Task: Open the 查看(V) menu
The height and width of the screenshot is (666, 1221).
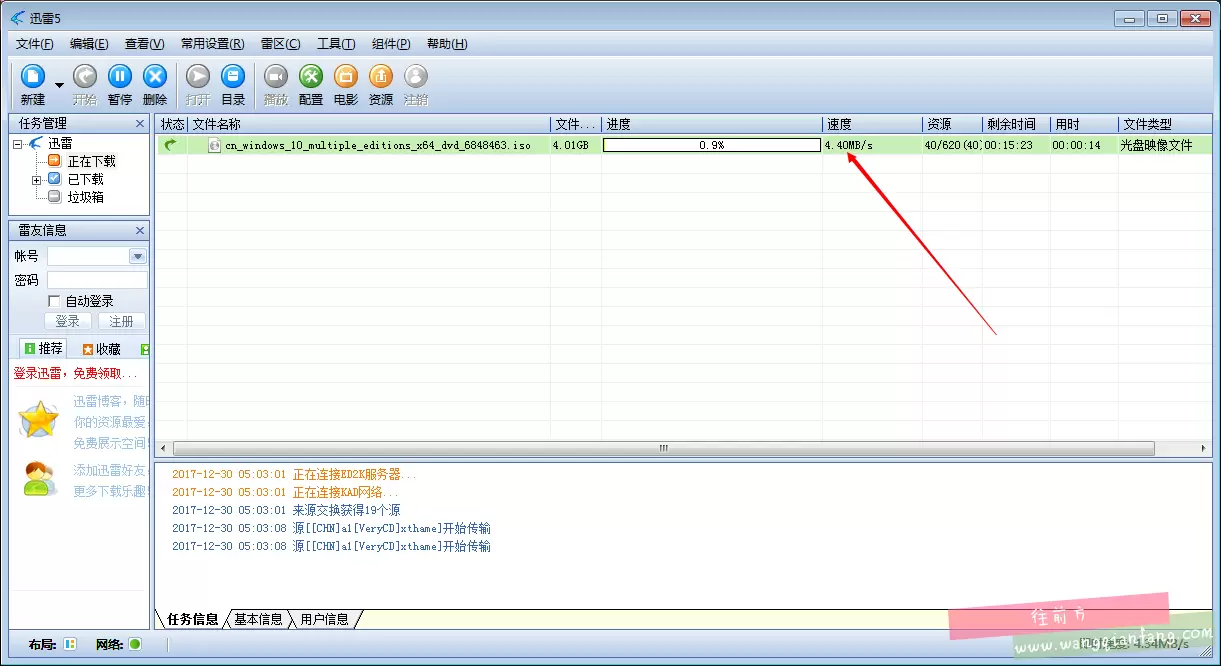Action: (x=144, y=44)
